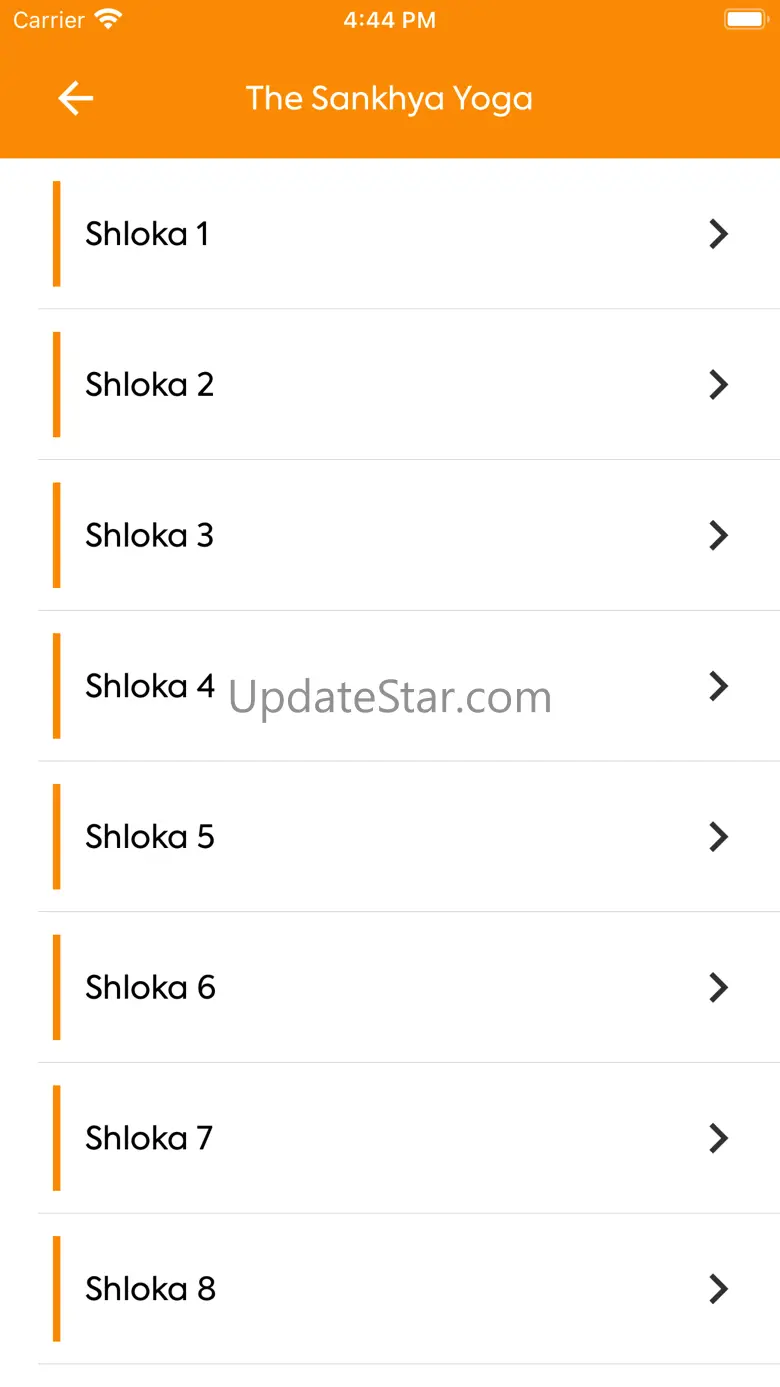This screenshot has height=1387, width=780.
Task: Open the Shloka 3 text label
Action: [x=150, y=536]
